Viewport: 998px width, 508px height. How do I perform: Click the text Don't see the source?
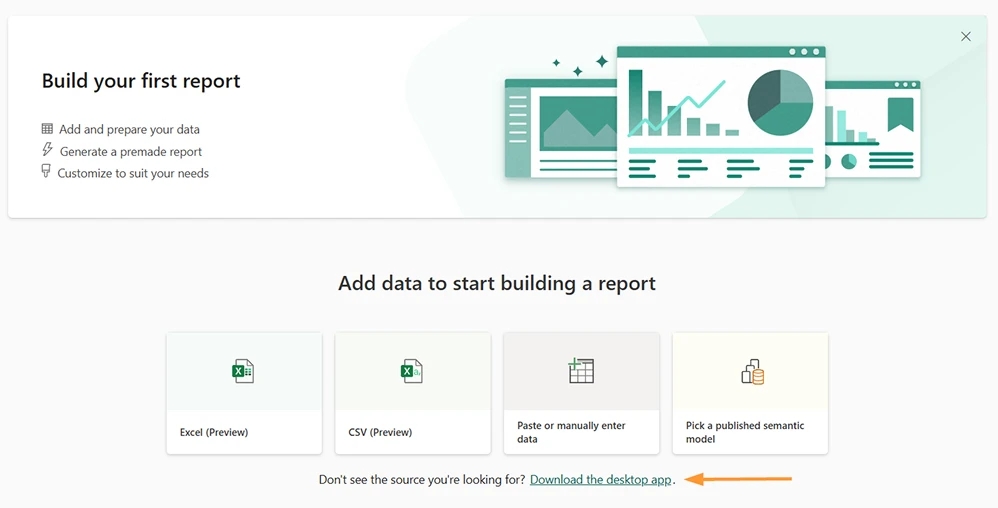(x=422, y=479)
